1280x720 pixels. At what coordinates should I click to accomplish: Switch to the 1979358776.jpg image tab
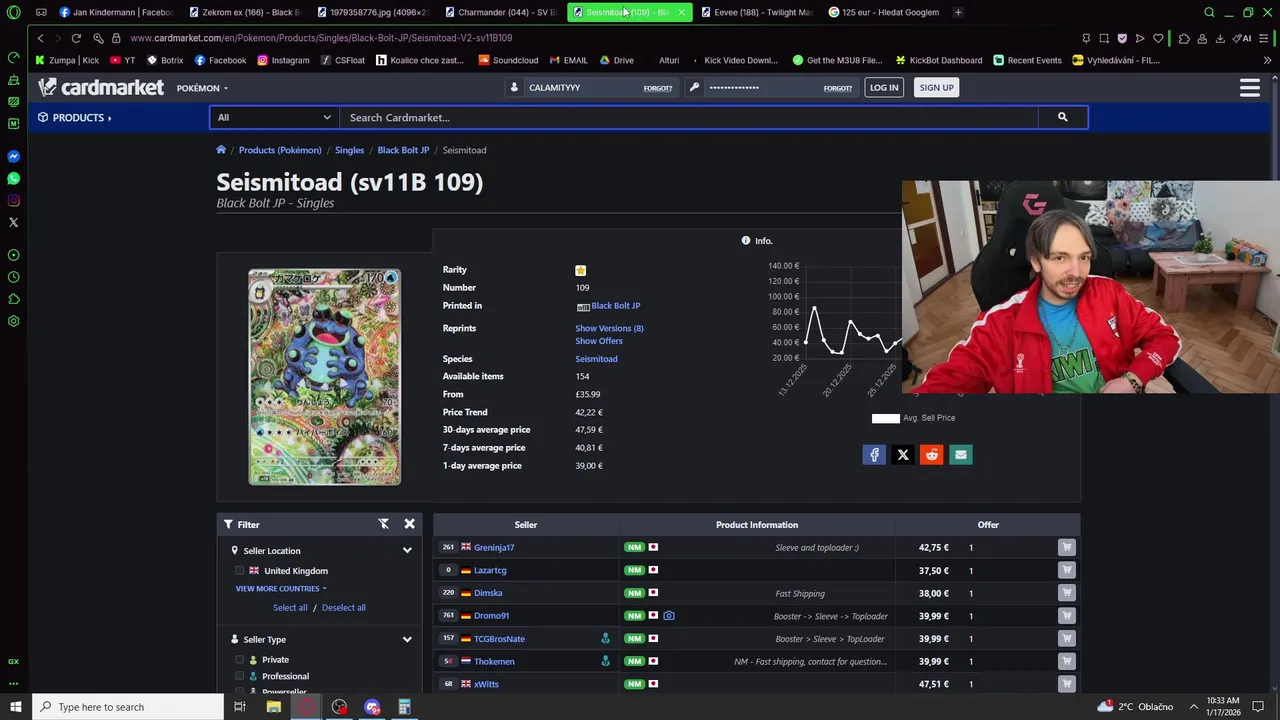371,12
